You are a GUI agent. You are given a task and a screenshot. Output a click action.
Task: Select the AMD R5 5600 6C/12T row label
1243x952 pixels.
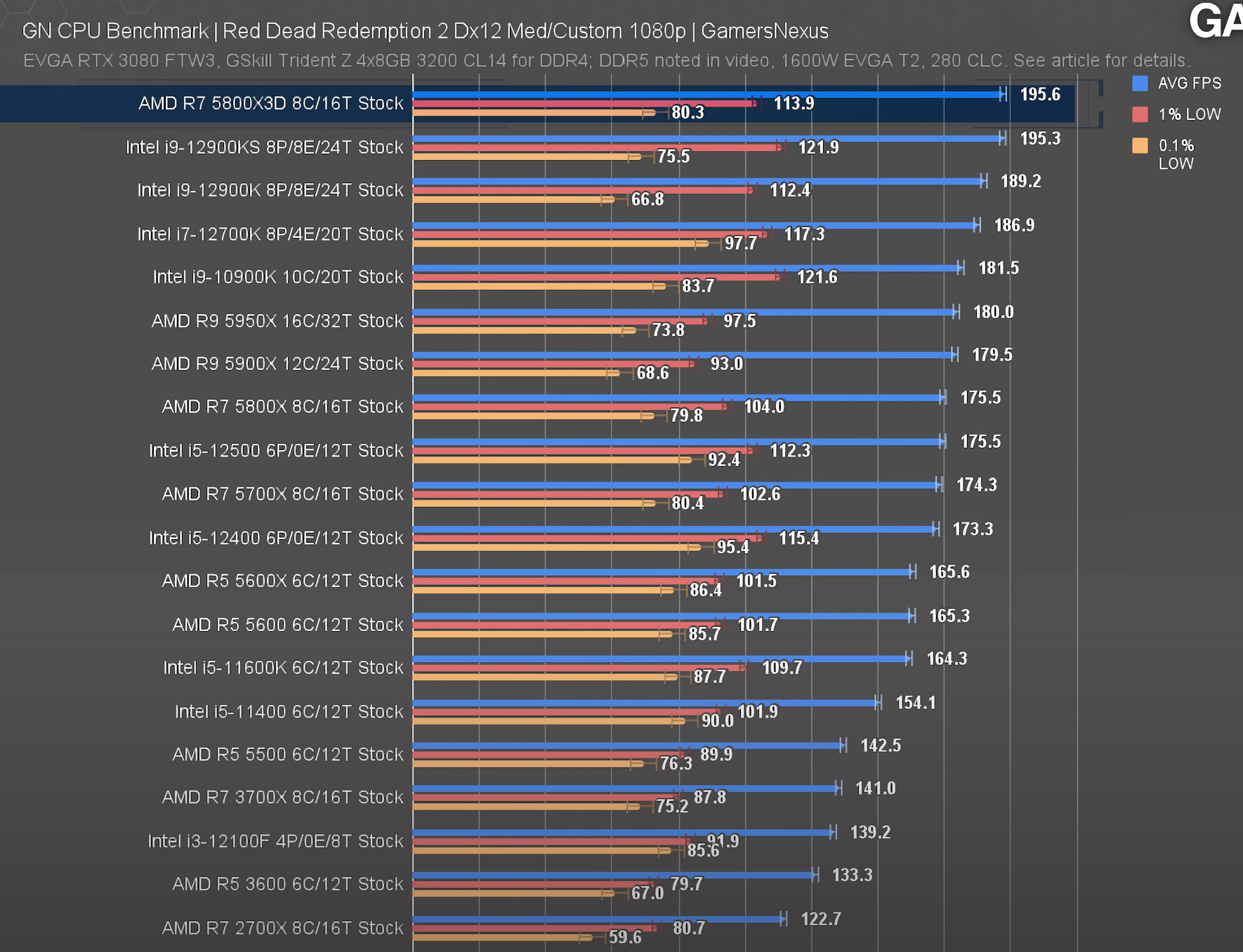tap(288, 625)
